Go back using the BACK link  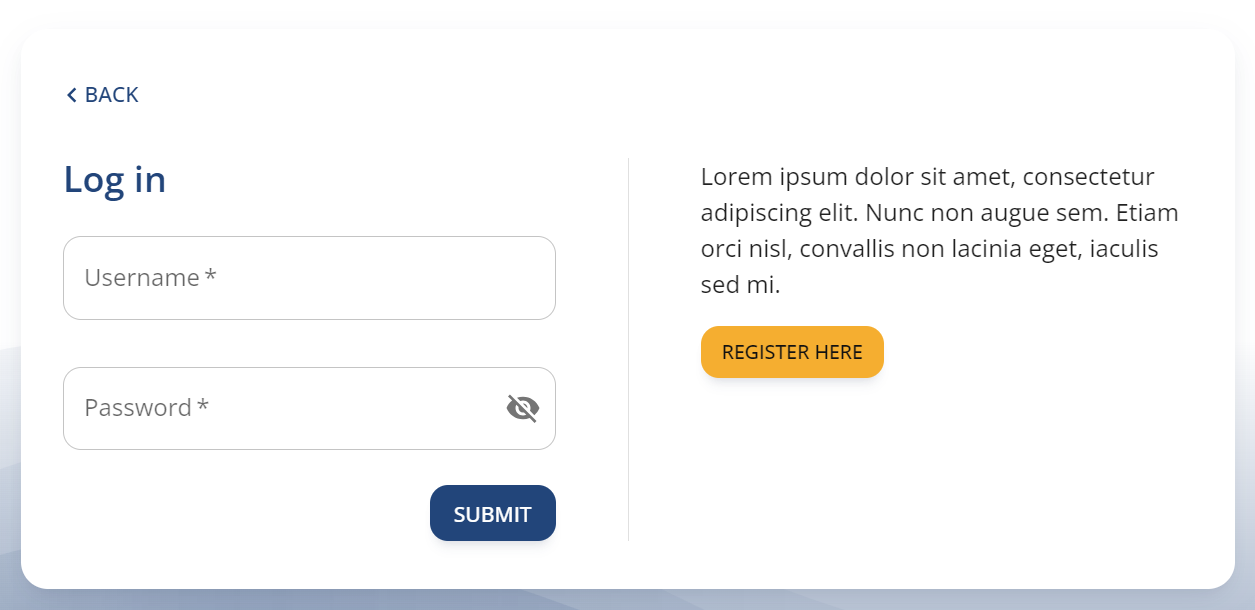(x=111, y=95)
